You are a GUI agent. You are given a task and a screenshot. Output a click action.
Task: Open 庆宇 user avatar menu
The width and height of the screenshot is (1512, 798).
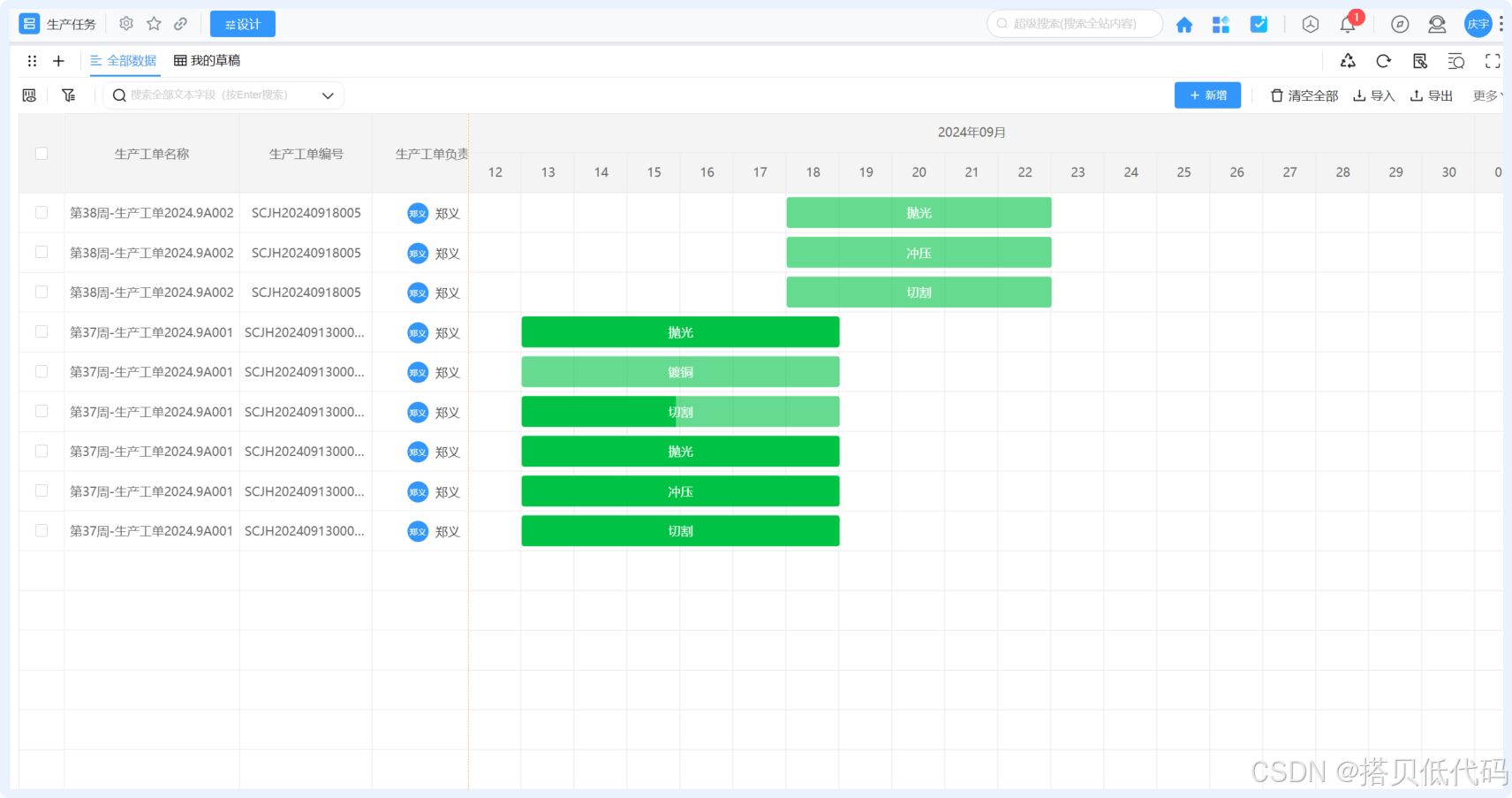[1478, 24]
